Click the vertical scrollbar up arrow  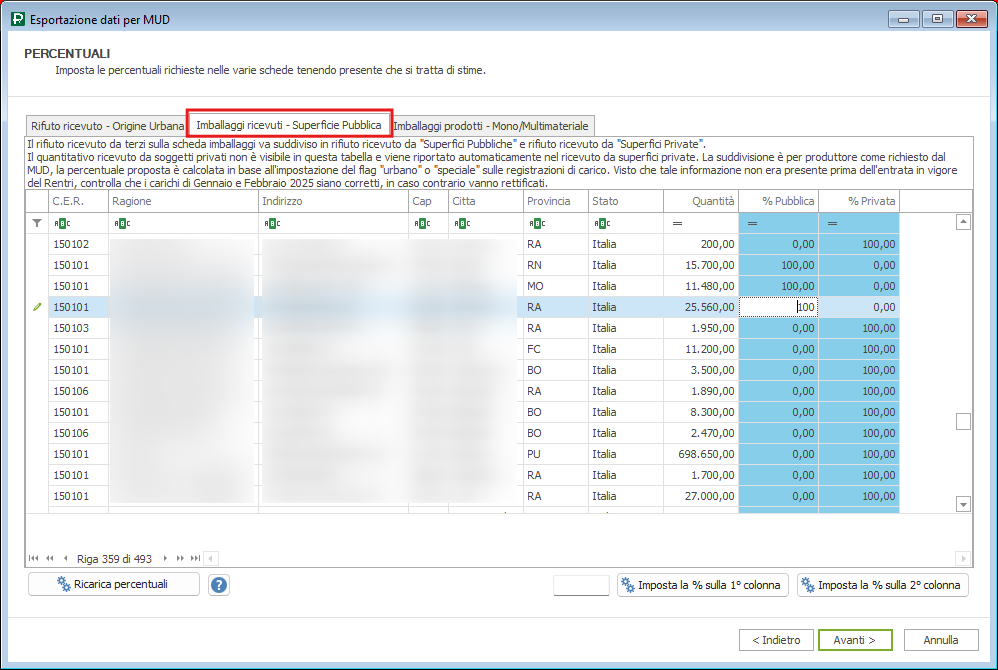[x=964, y=222]
